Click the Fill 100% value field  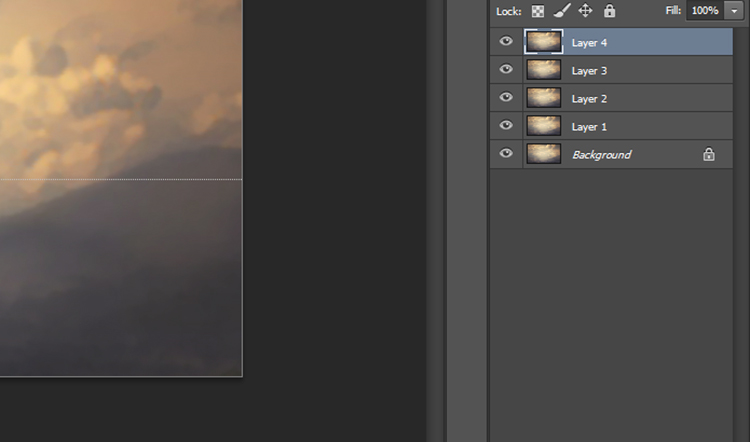(x=706, y=11)
